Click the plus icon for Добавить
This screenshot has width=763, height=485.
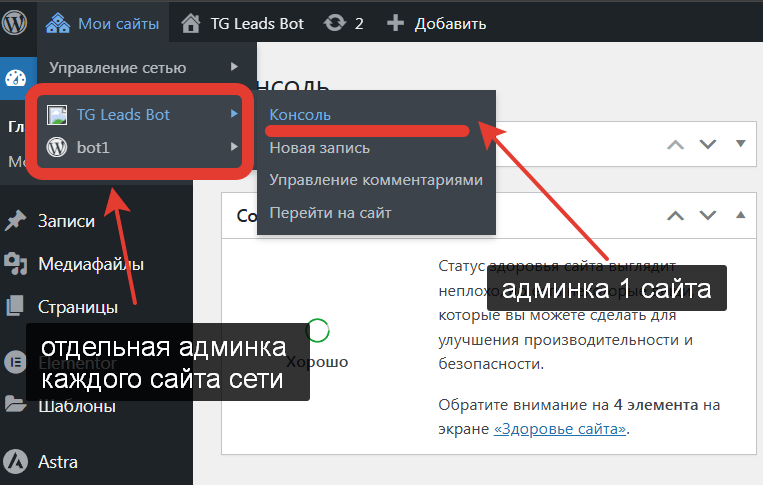coord(395,23)
